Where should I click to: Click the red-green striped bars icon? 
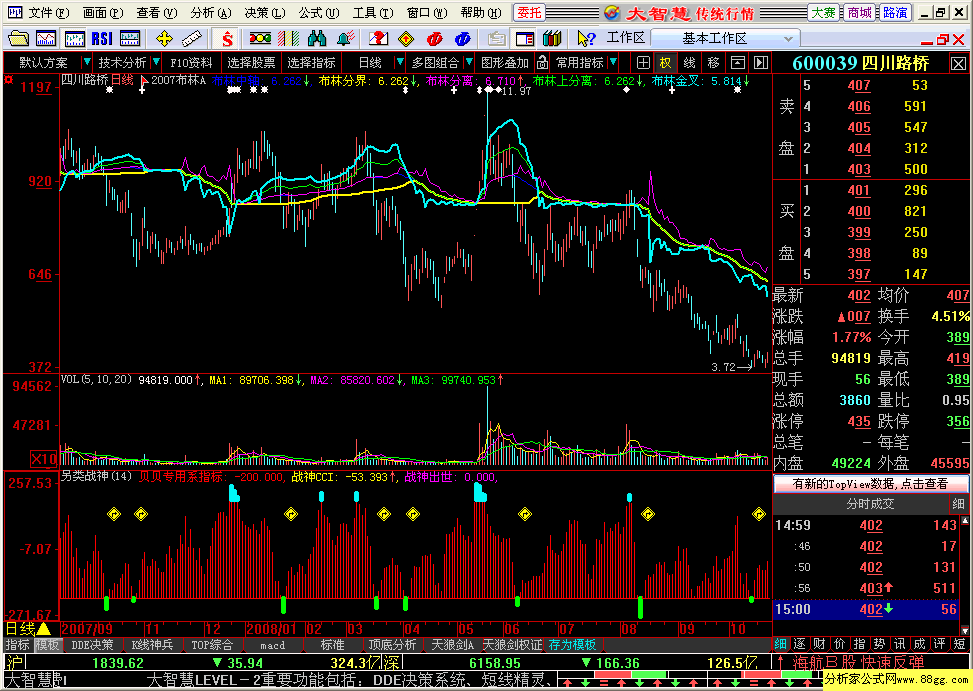[289, 38]
